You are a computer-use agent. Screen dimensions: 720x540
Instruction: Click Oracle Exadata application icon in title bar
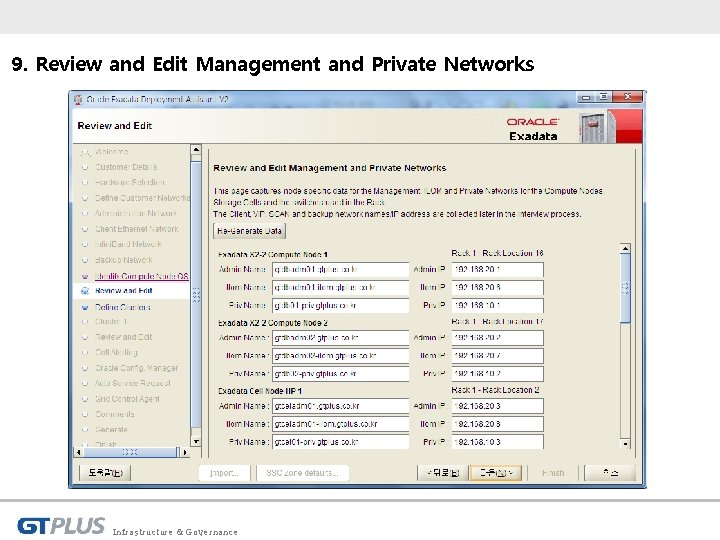click(x=78, y=99)
